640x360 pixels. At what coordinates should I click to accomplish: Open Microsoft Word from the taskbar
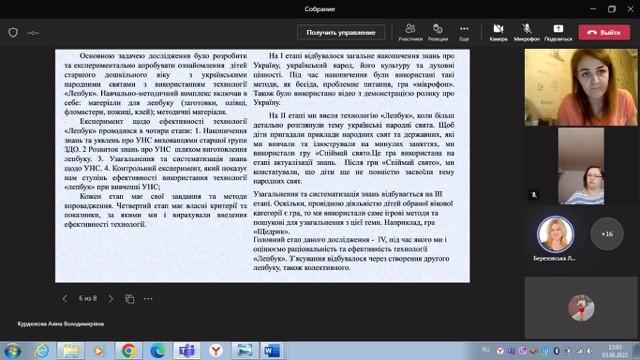pyautogui.click(x=272, y=351)
